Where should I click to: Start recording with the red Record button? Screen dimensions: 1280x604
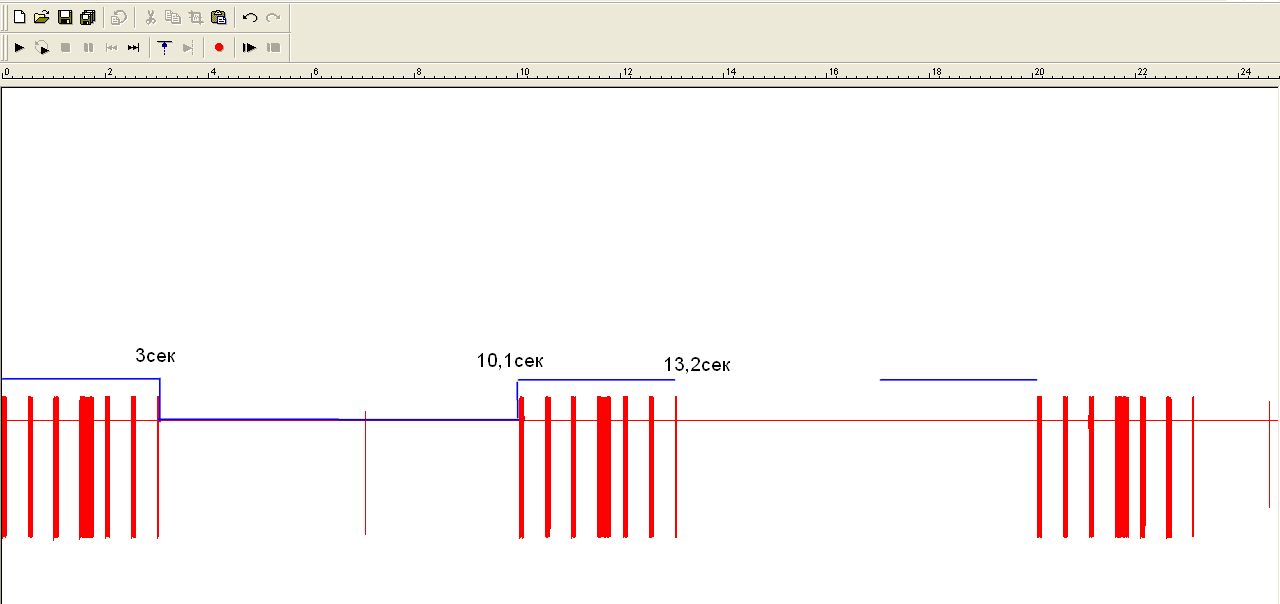point(219,47)
